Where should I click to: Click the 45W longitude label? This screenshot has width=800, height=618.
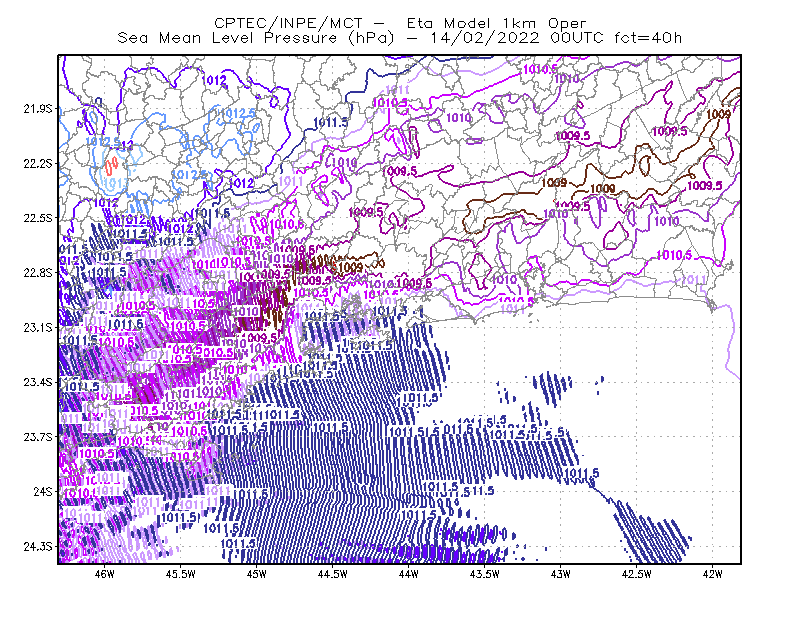click(257, 574)
